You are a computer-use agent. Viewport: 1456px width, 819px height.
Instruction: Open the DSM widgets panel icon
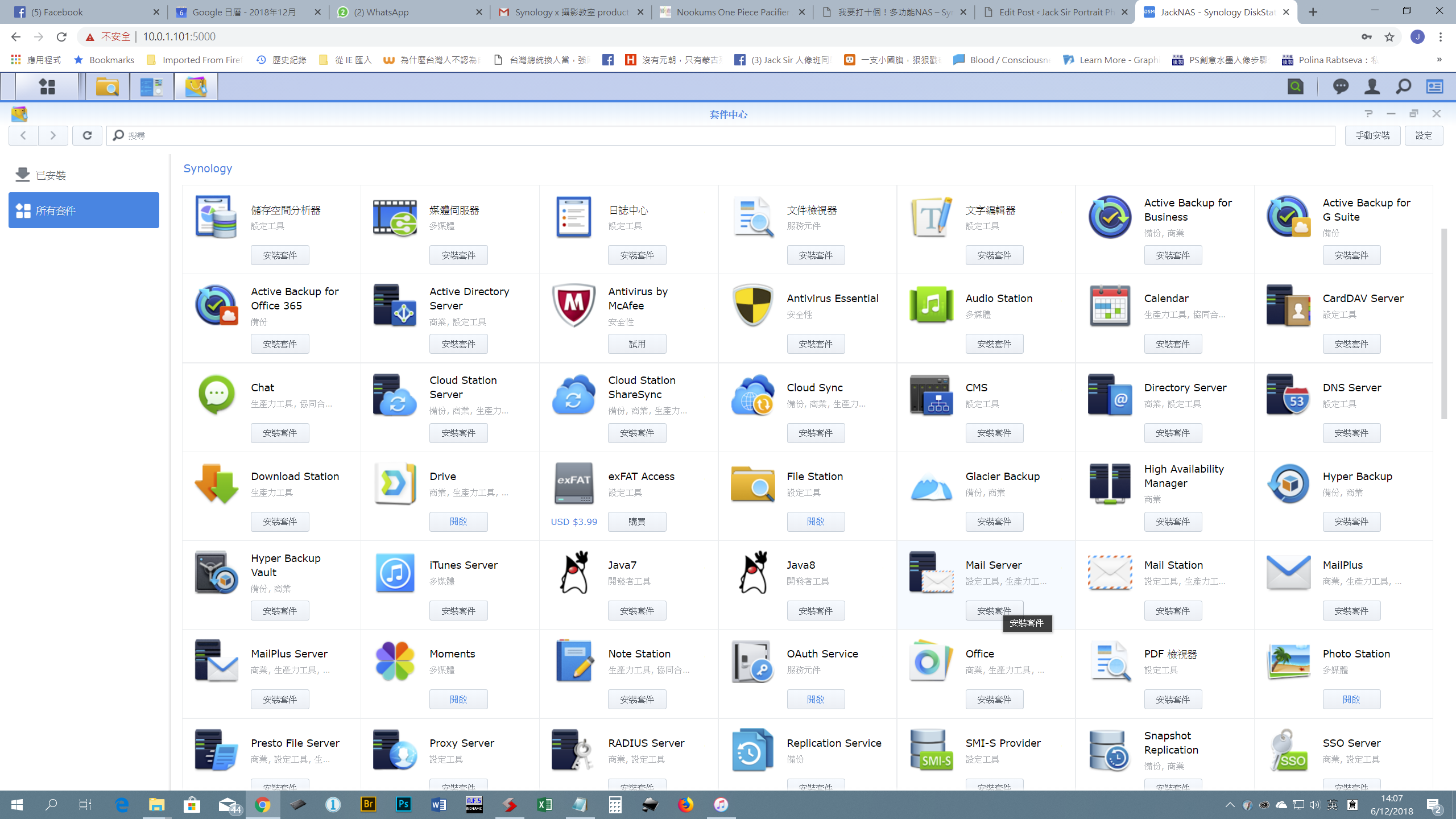(x=1434, y=86)
